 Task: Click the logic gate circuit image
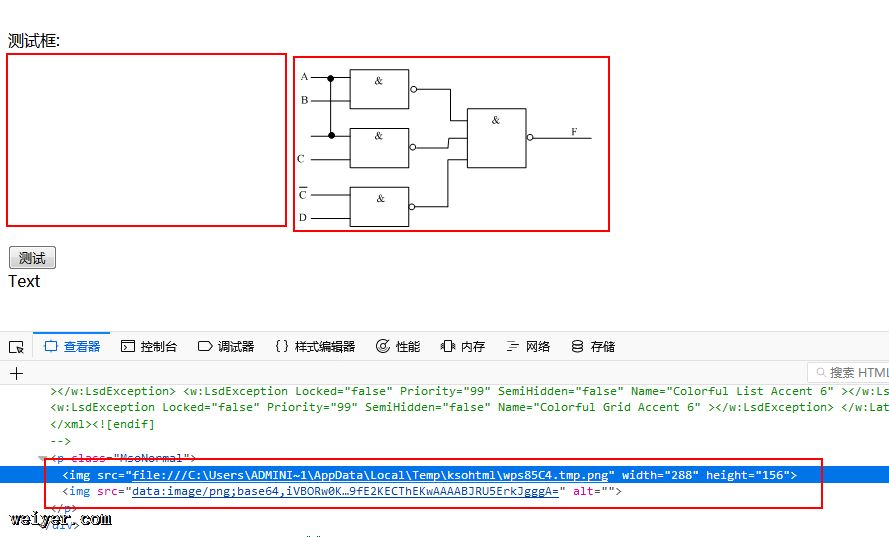click(451, 144)
